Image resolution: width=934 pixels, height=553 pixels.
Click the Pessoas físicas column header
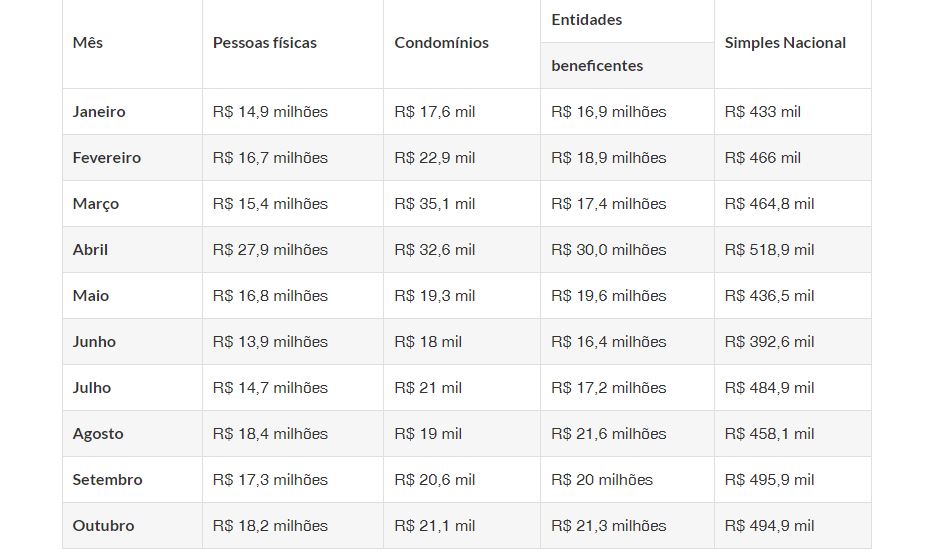(264, 43)
